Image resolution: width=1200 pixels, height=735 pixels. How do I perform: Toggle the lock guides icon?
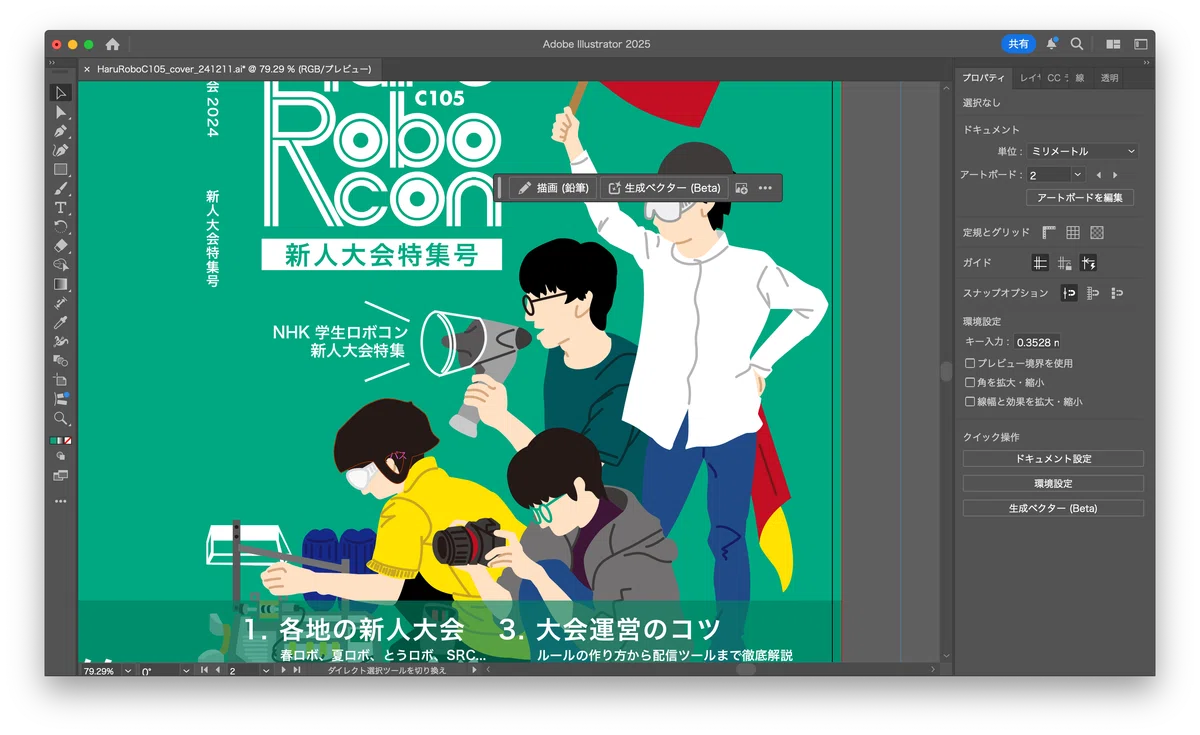pos(1065,263)
